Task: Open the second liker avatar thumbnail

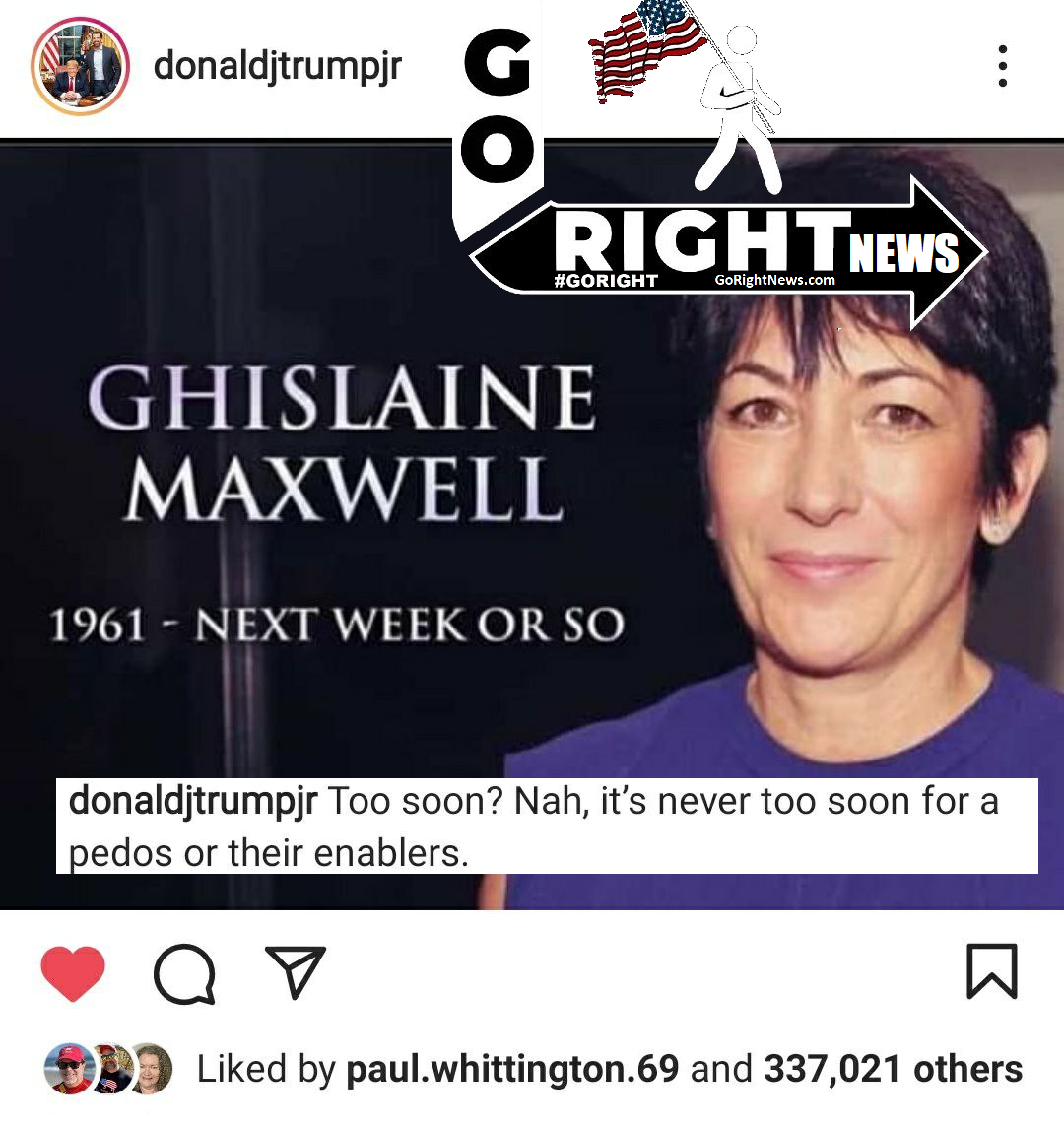Action: coord(112,1068)
